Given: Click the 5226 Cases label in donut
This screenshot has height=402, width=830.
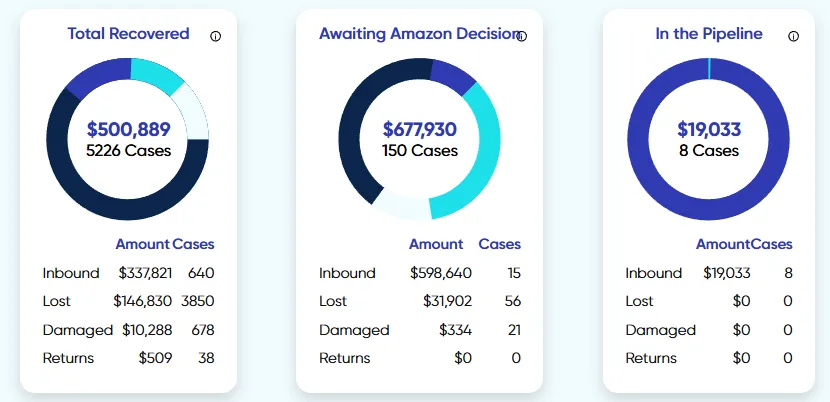Looking at the screenshot, I should [128, 152].
